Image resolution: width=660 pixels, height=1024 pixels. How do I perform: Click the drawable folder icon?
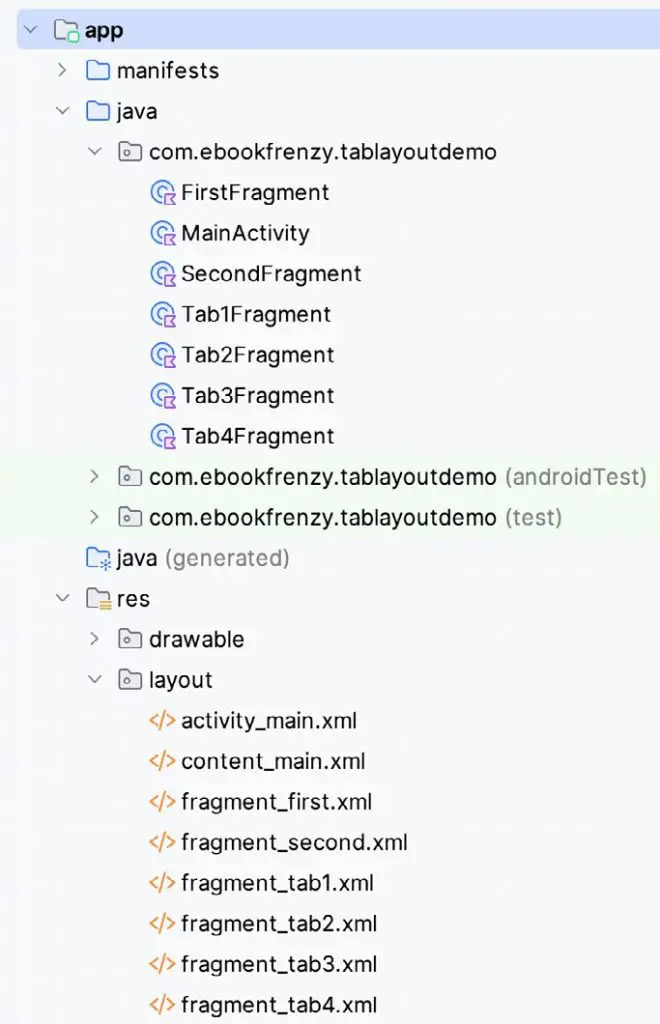click(x=129, y=638)
